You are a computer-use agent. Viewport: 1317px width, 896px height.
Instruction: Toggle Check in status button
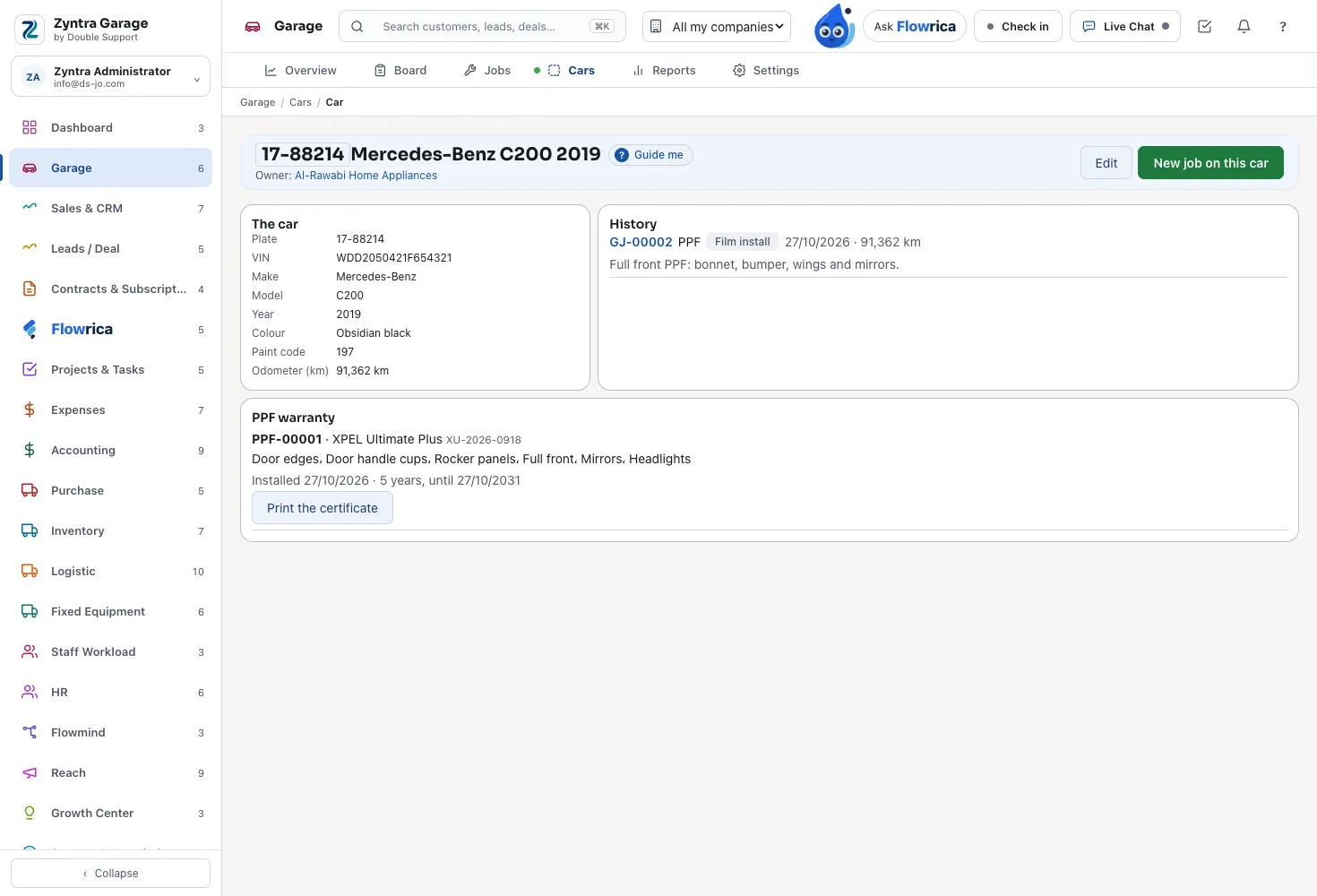[x=1018, y=26]
